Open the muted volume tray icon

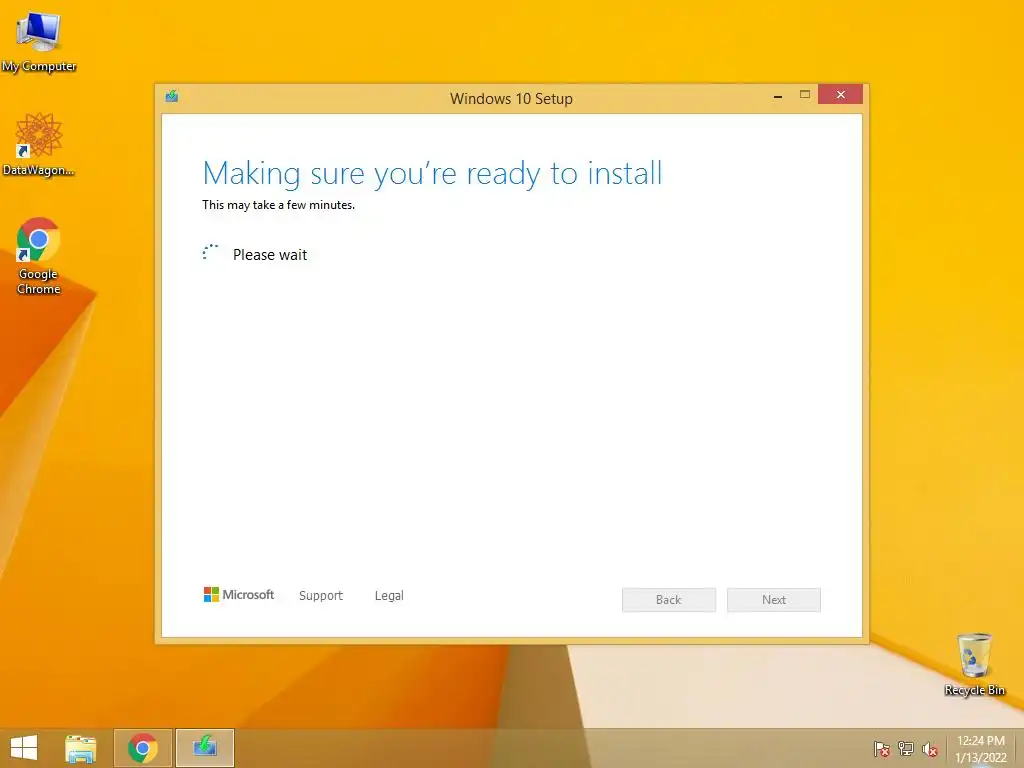[x=929, y=749]
